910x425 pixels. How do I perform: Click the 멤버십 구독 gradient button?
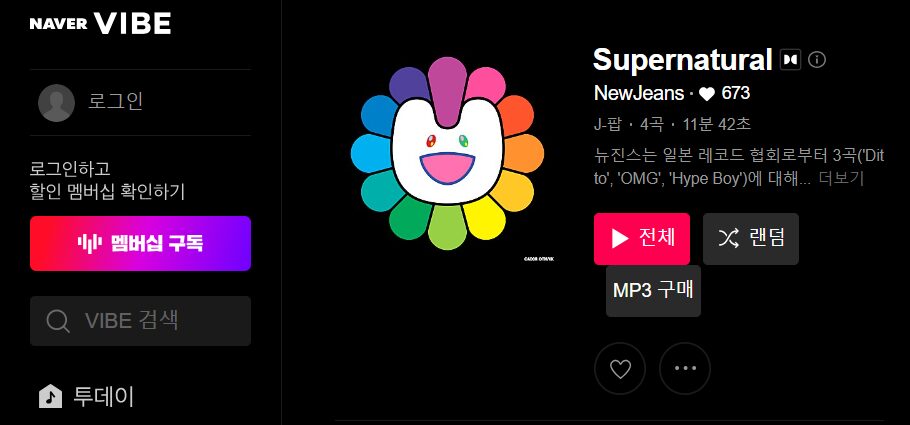140,243
